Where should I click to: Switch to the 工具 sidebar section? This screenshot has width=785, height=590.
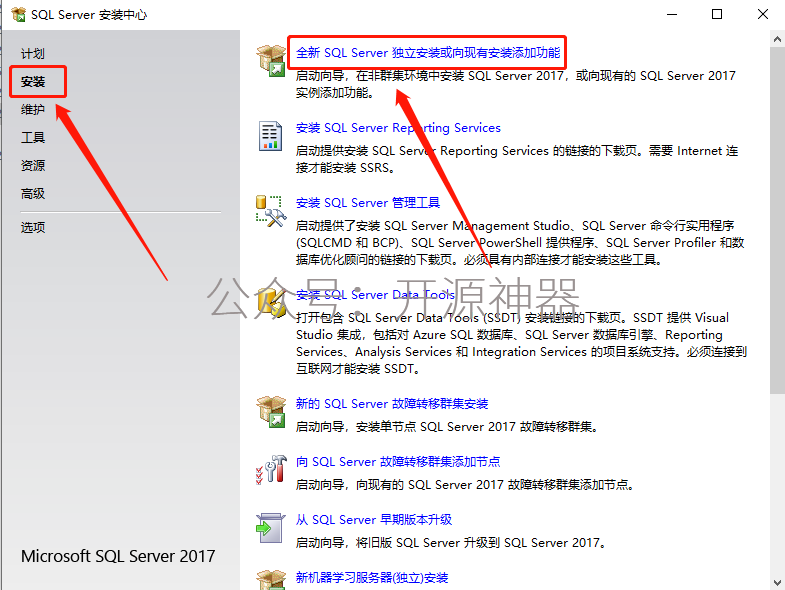(33, 137)
